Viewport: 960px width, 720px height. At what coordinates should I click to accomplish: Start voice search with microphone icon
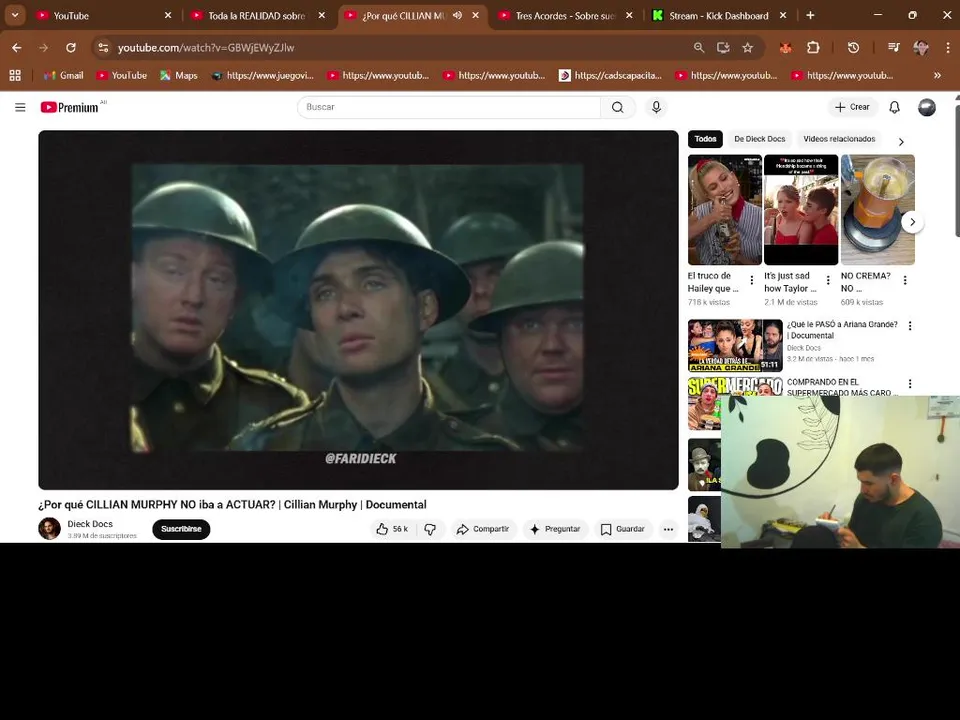click(656, 107)
